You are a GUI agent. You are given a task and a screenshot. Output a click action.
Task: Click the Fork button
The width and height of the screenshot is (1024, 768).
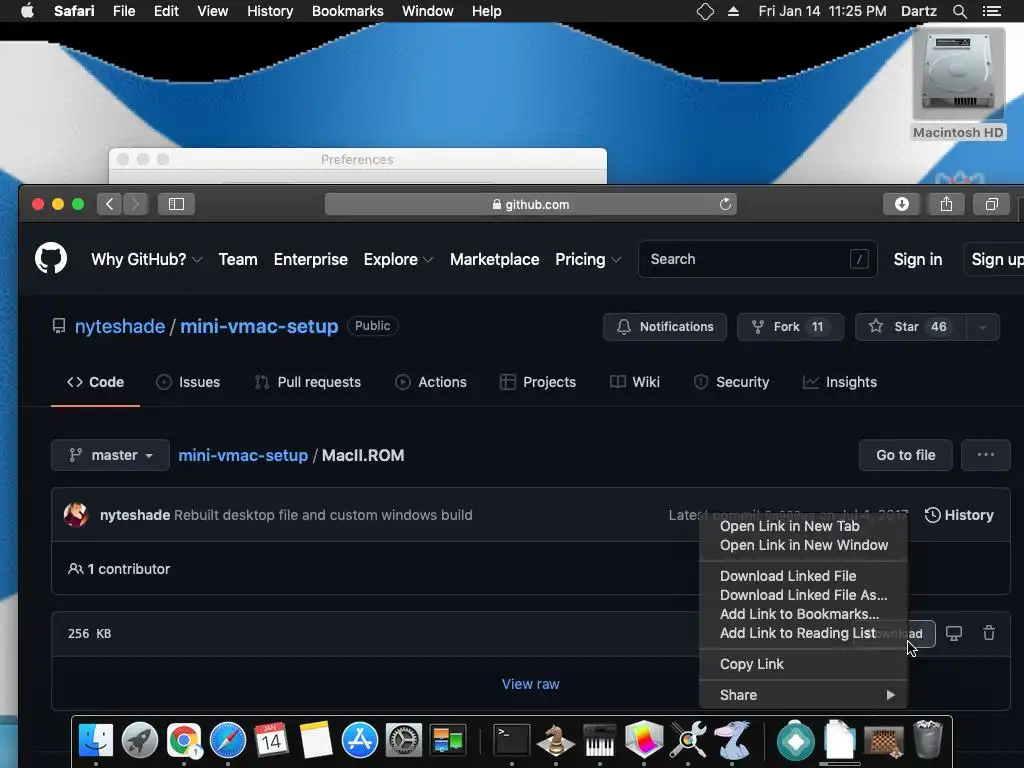coord(790,327)
